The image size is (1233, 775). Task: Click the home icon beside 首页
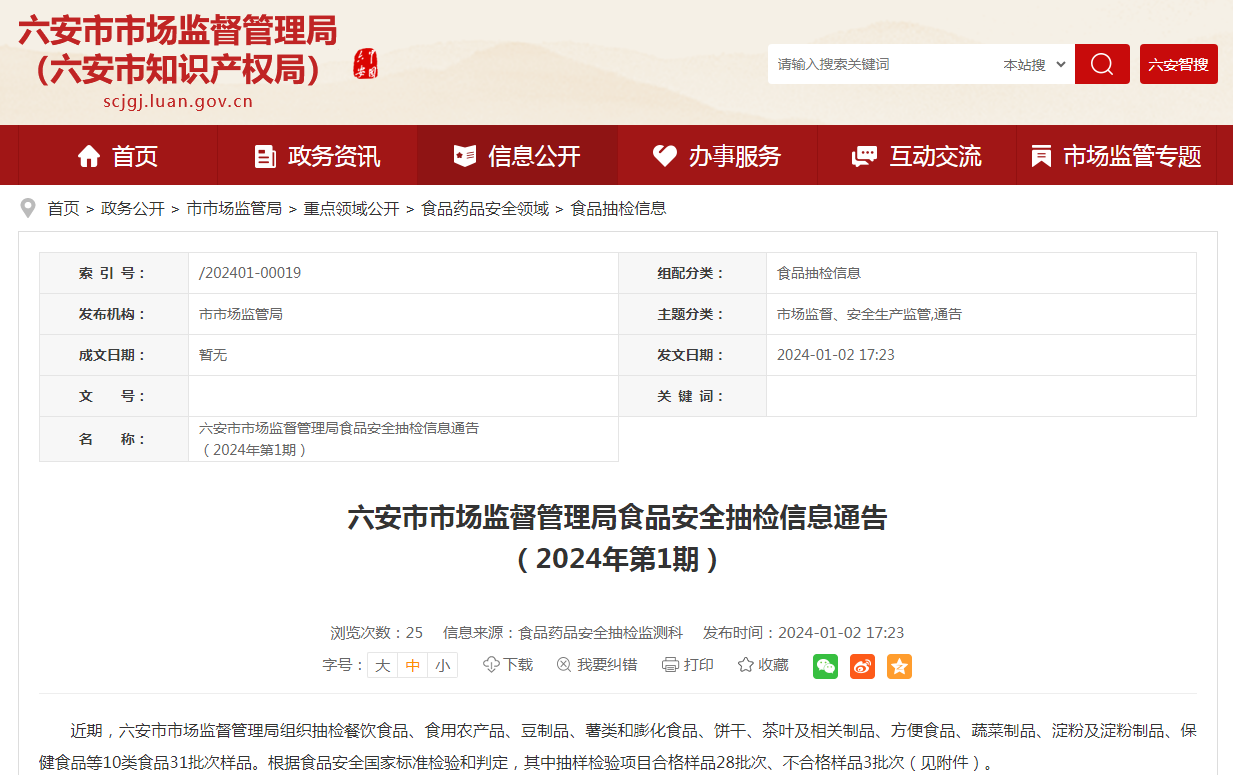pos(89,156)
